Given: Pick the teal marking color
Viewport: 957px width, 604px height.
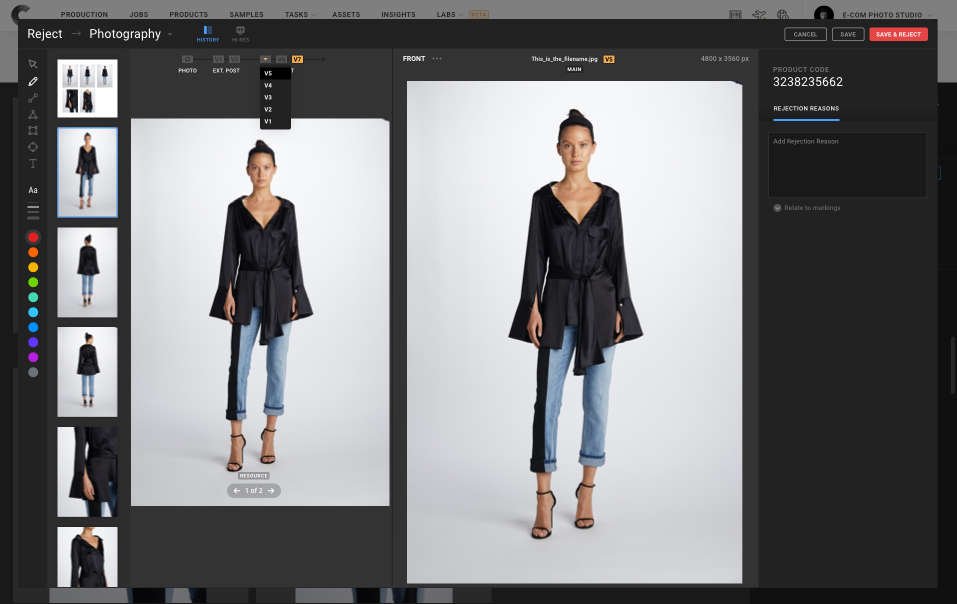Looking at the screenshot, I should 33,297.
